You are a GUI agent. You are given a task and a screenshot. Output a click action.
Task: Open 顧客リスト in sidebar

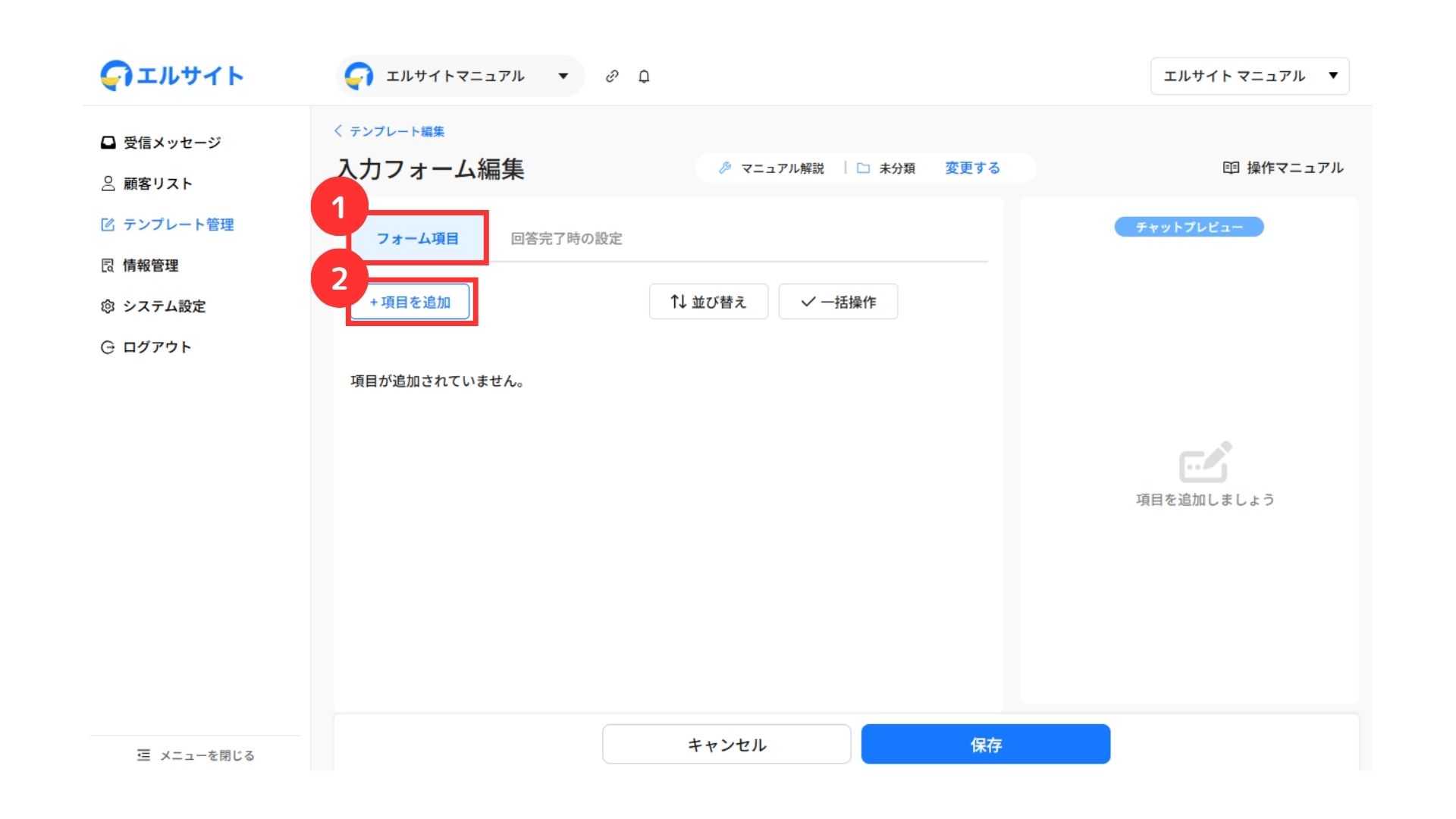(147, 184)
